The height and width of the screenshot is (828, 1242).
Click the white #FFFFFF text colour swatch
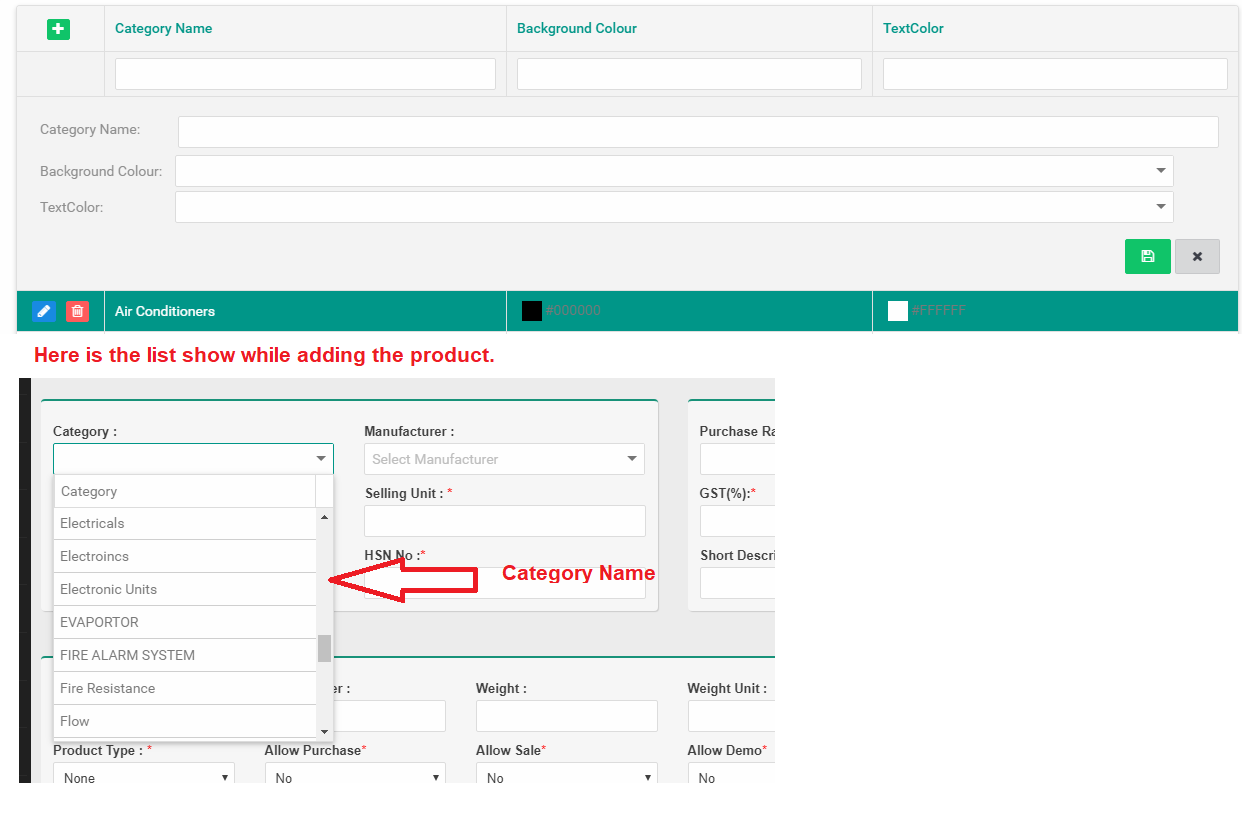pyautogui.click(x=897, y=311)
